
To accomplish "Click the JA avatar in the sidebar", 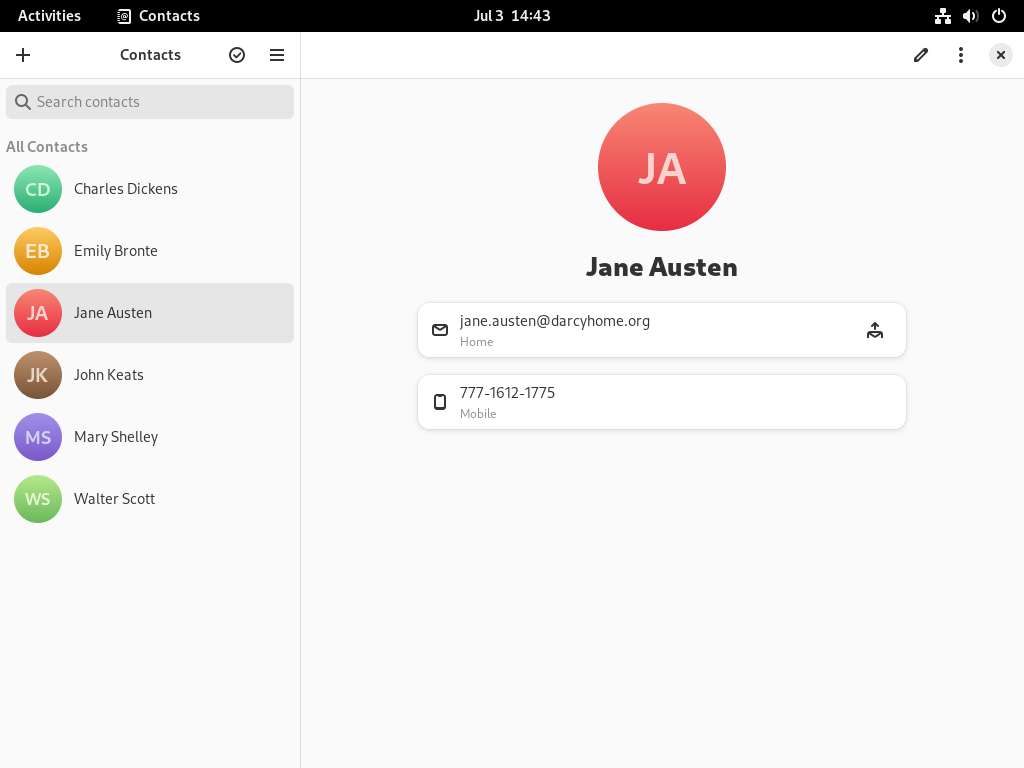I will click(38, 313).
